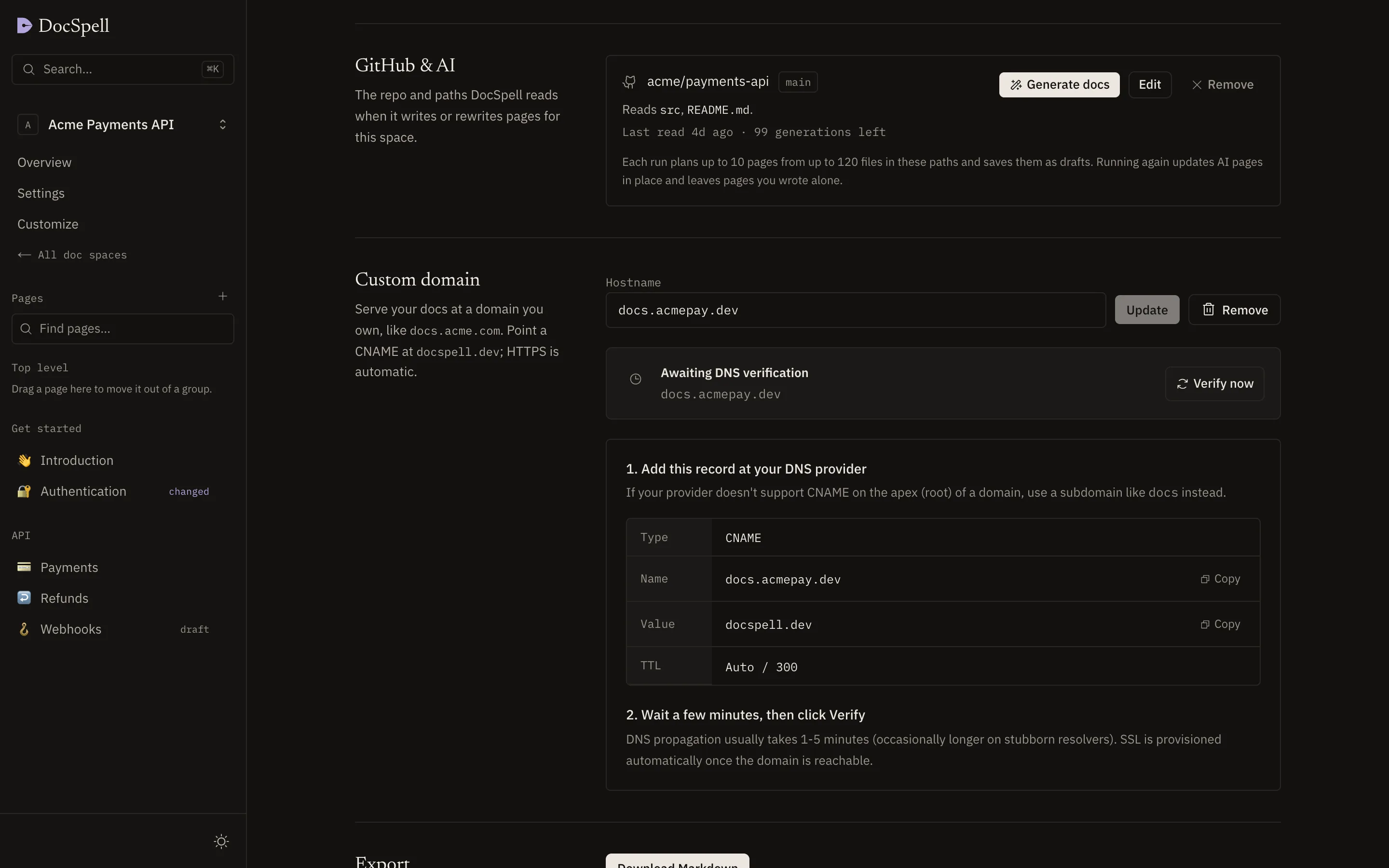The width and height of the screenshot is (1389, 868).
Task: Click the 'draft' badge on Webhooks
Action: pos(194,629)
